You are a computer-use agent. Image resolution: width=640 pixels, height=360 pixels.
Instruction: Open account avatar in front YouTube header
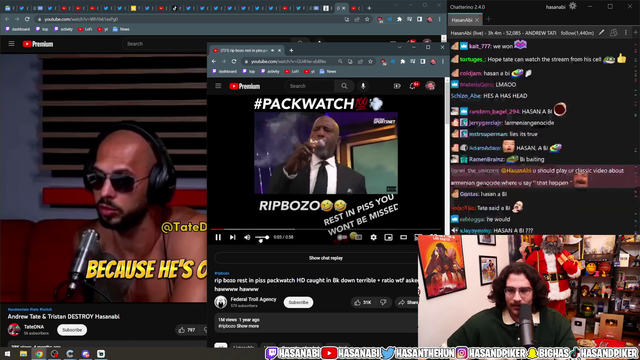pyautogui.click(x=430, y=86)
